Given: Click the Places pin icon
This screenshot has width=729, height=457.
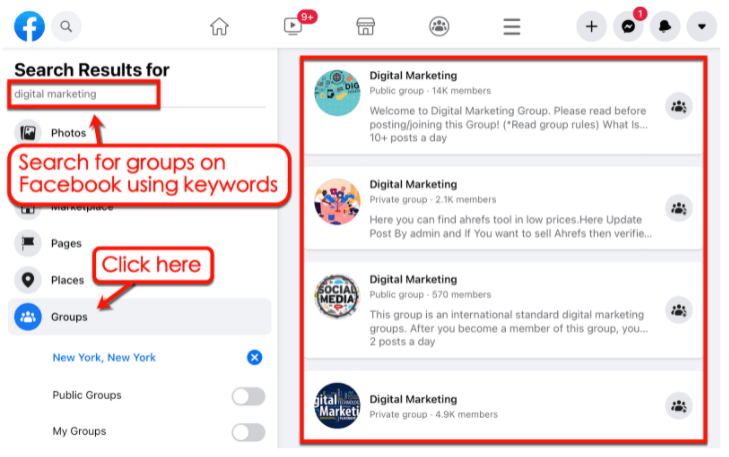Looking at the screenshot, I should click(x=28, y=280).
